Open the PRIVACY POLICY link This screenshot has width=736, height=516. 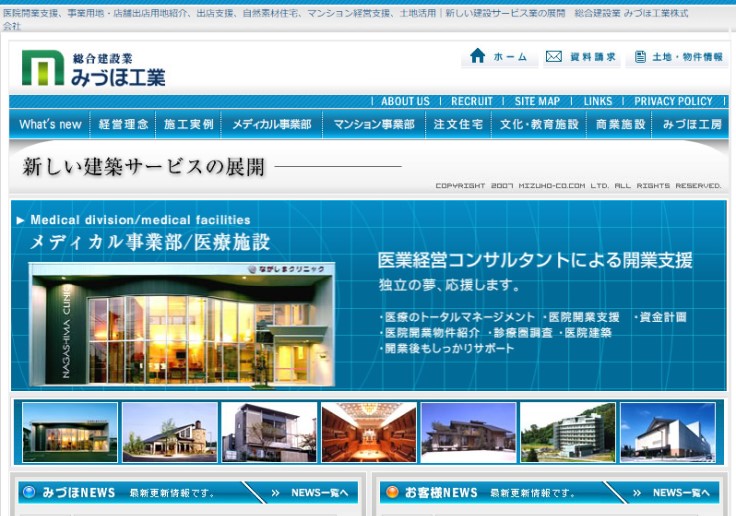[x=673, y=101]
